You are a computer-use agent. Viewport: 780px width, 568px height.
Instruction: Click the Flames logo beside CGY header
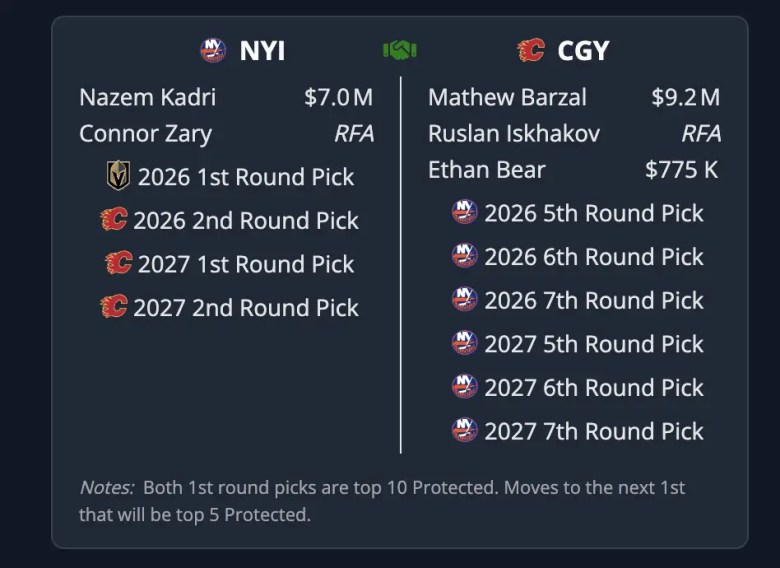pyautogui.click(x=530, y=50)
